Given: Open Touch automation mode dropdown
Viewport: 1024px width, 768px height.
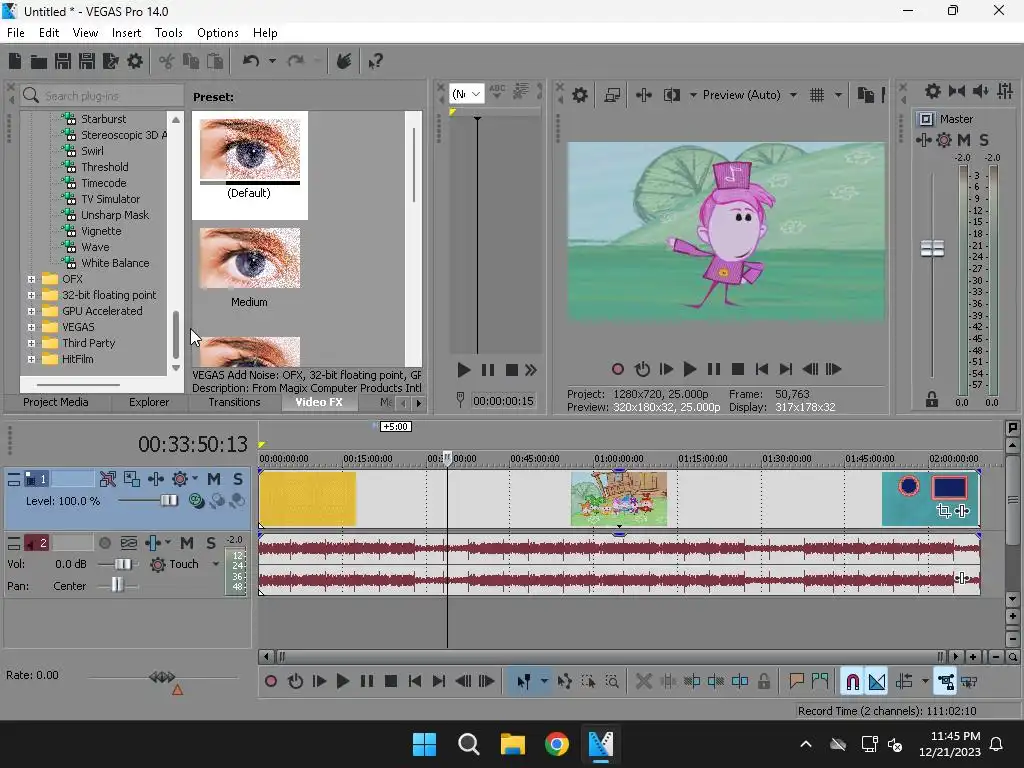Looking at the screenshot, I should coord(216,564).
